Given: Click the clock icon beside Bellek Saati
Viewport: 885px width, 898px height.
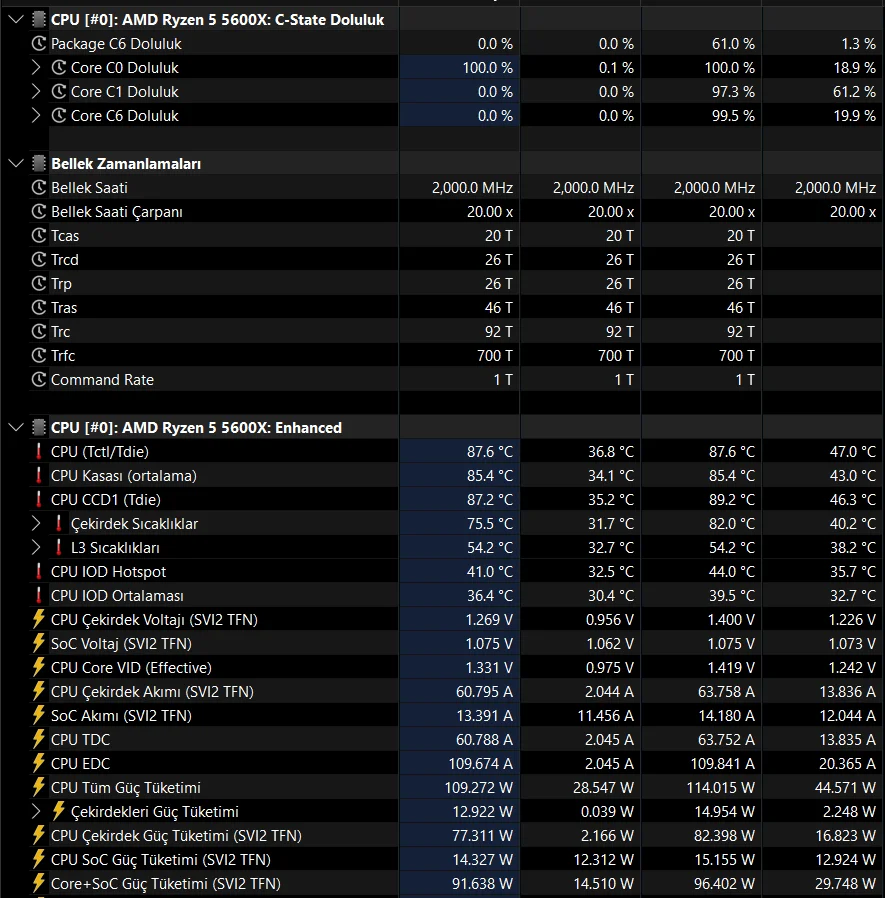Looking at the screenshot, I should pyautogui.click(x=38, y=188).
